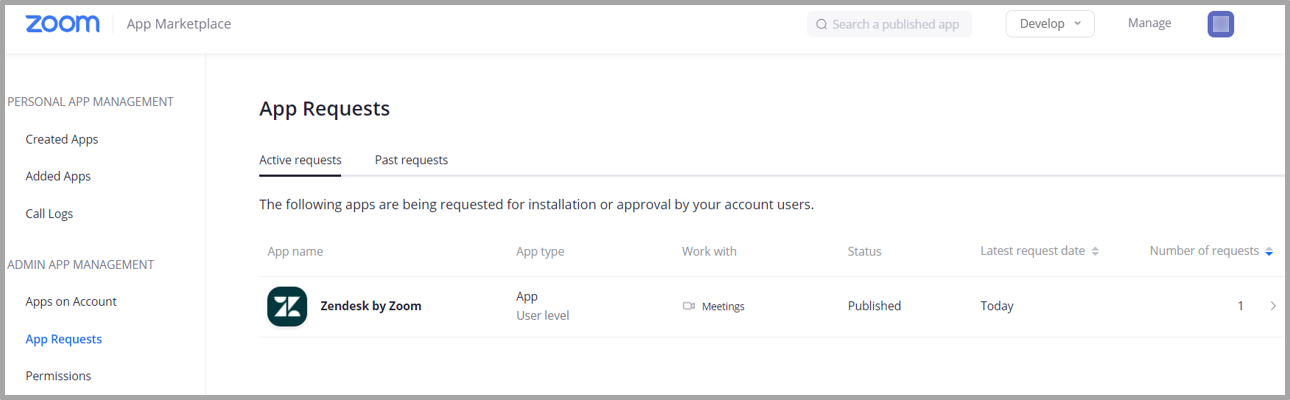Viewport: 1290px width, 400px height.
Task: Open Call Logs in sidebar
Action: [49, 213]
